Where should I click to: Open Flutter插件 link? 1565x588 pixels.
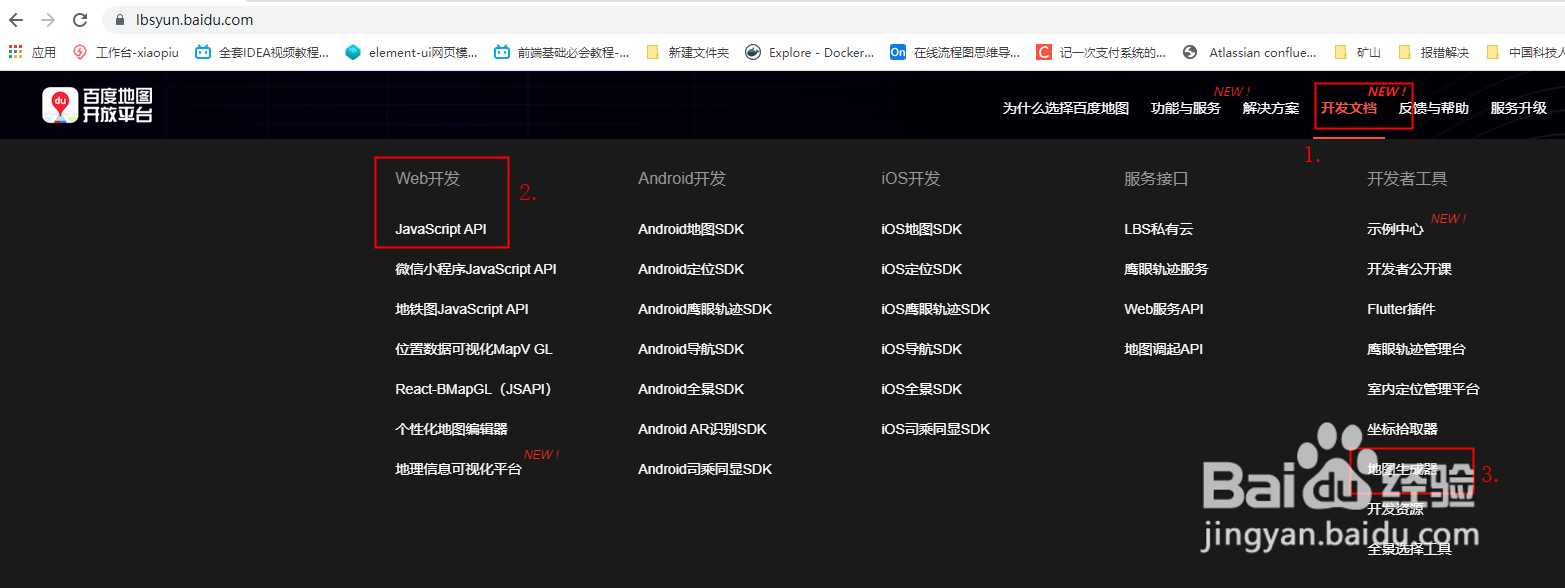coord(1401,309)
